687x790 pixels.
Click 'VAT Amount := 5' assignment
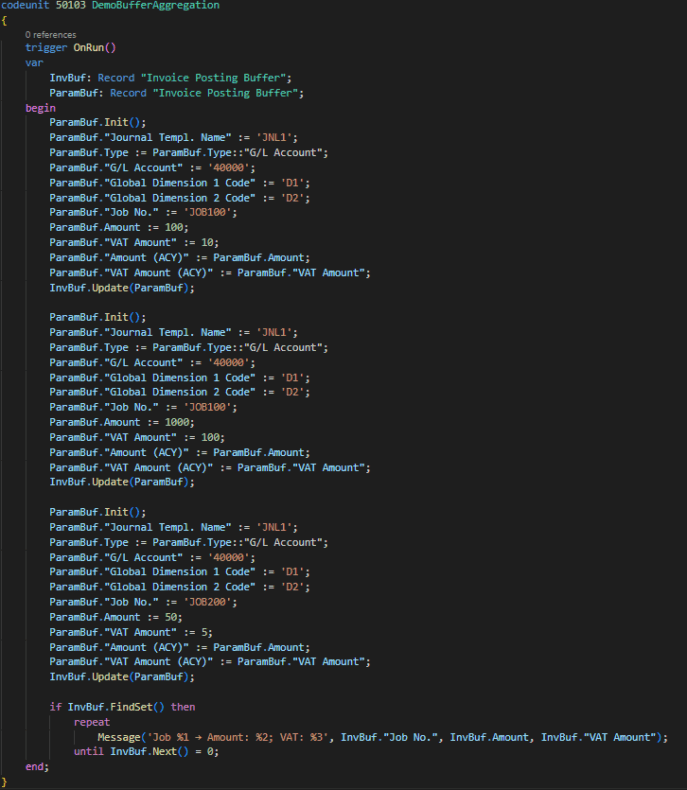click(x=131, y=632)
